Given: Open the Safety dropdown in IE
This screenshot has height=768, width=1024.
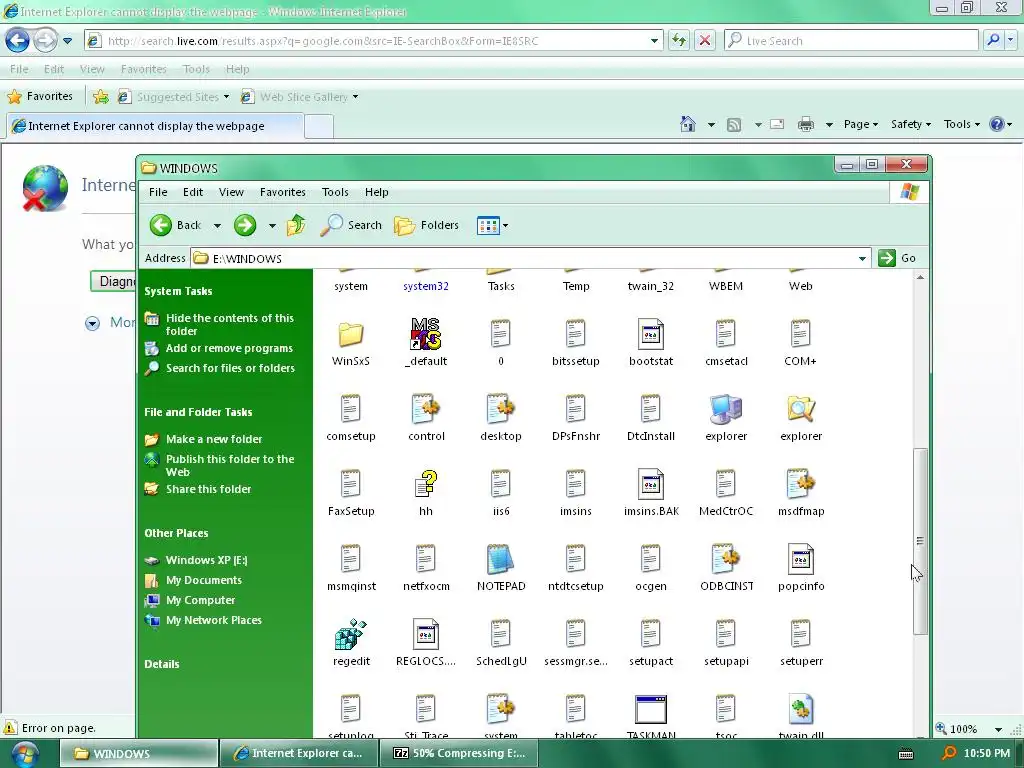Looking at the screenshot, I should pyautogui.click(x=910, y=124).
